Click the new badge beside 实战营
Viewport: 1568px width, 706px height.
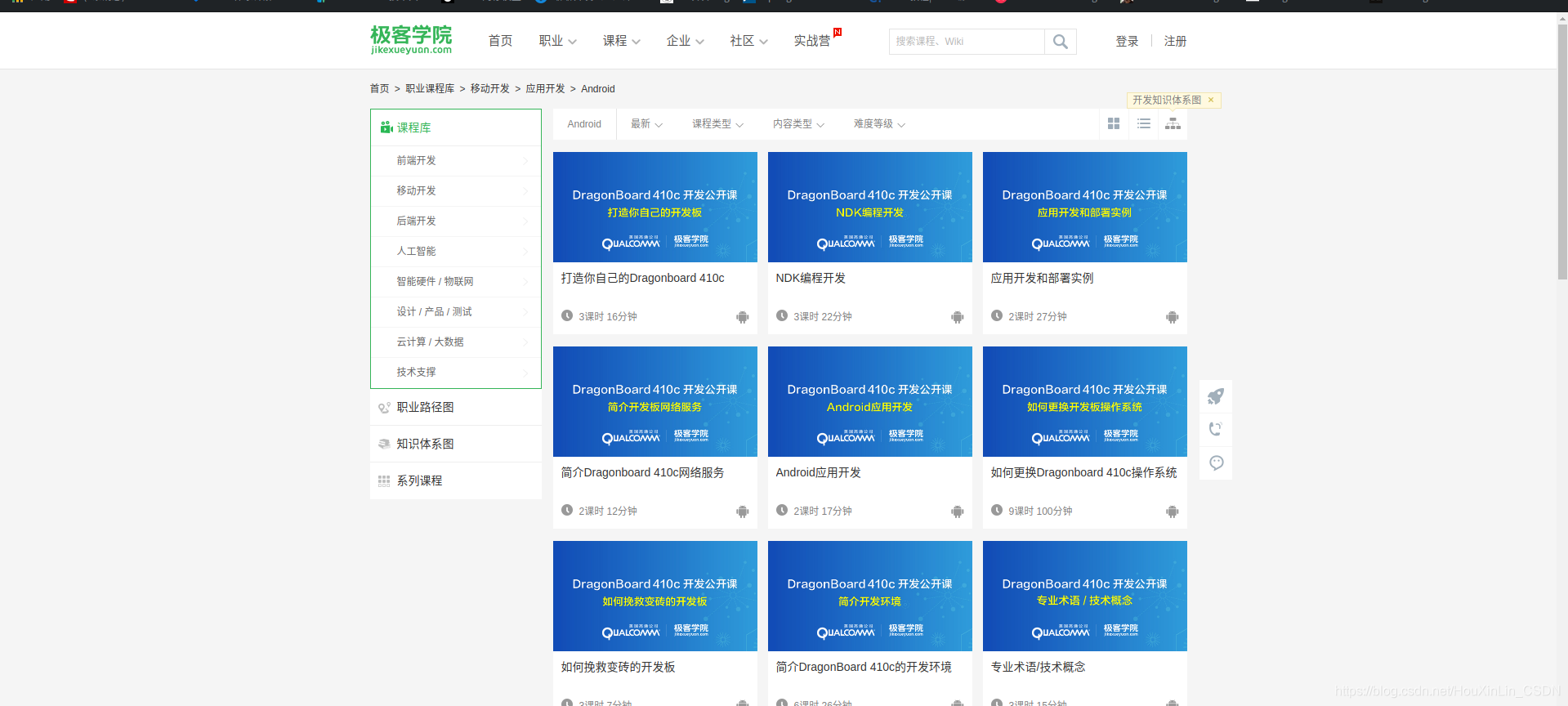coord(838,32)
